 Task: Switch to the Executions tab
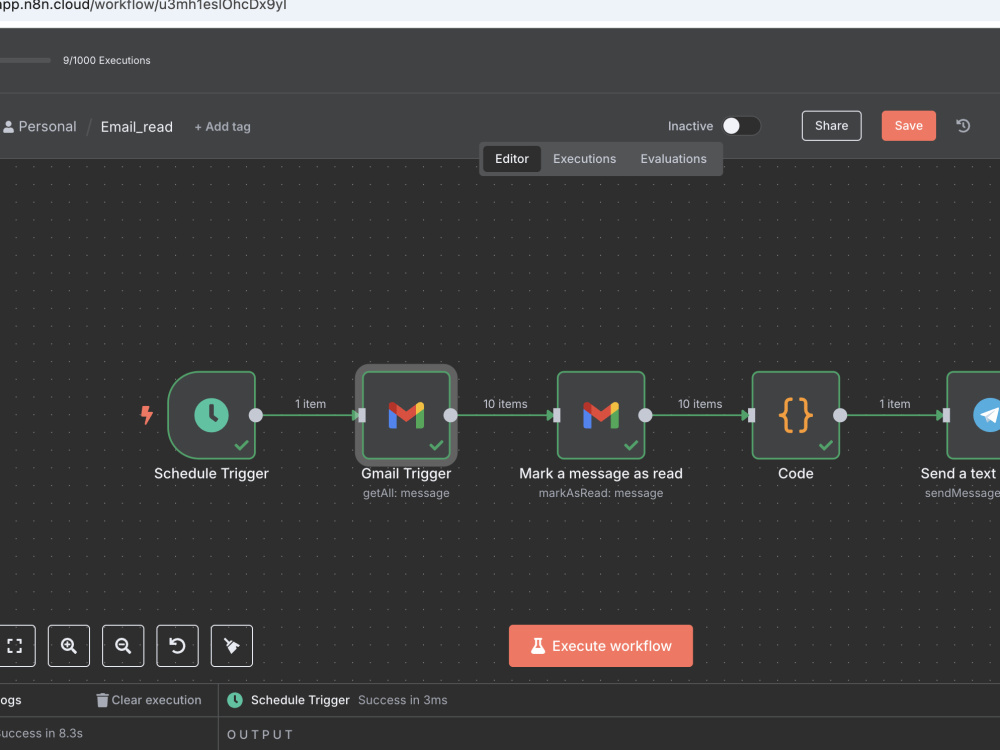pos(584,159)
